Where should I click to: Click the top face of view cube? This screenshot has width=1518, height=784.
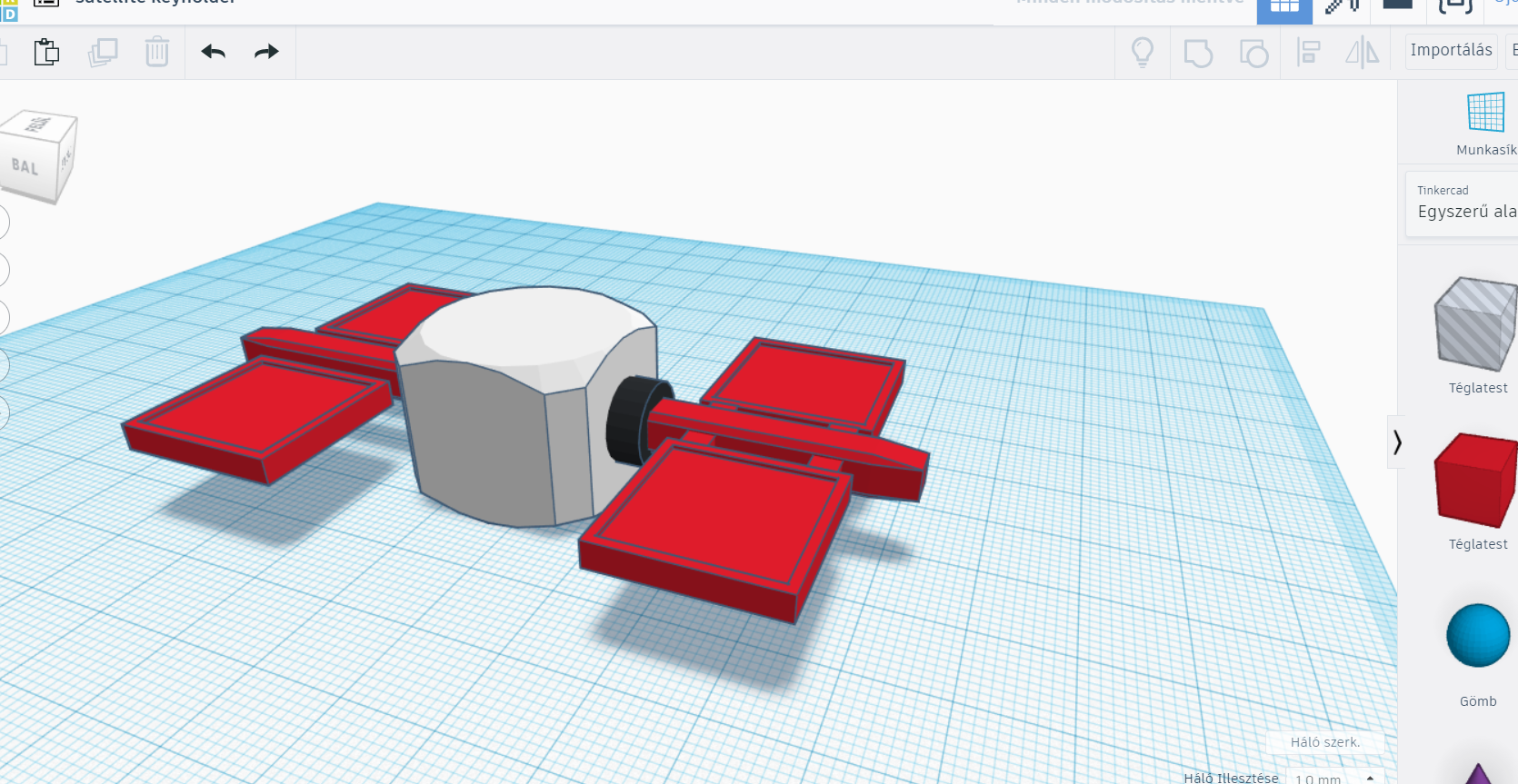[x=38, y=124]
